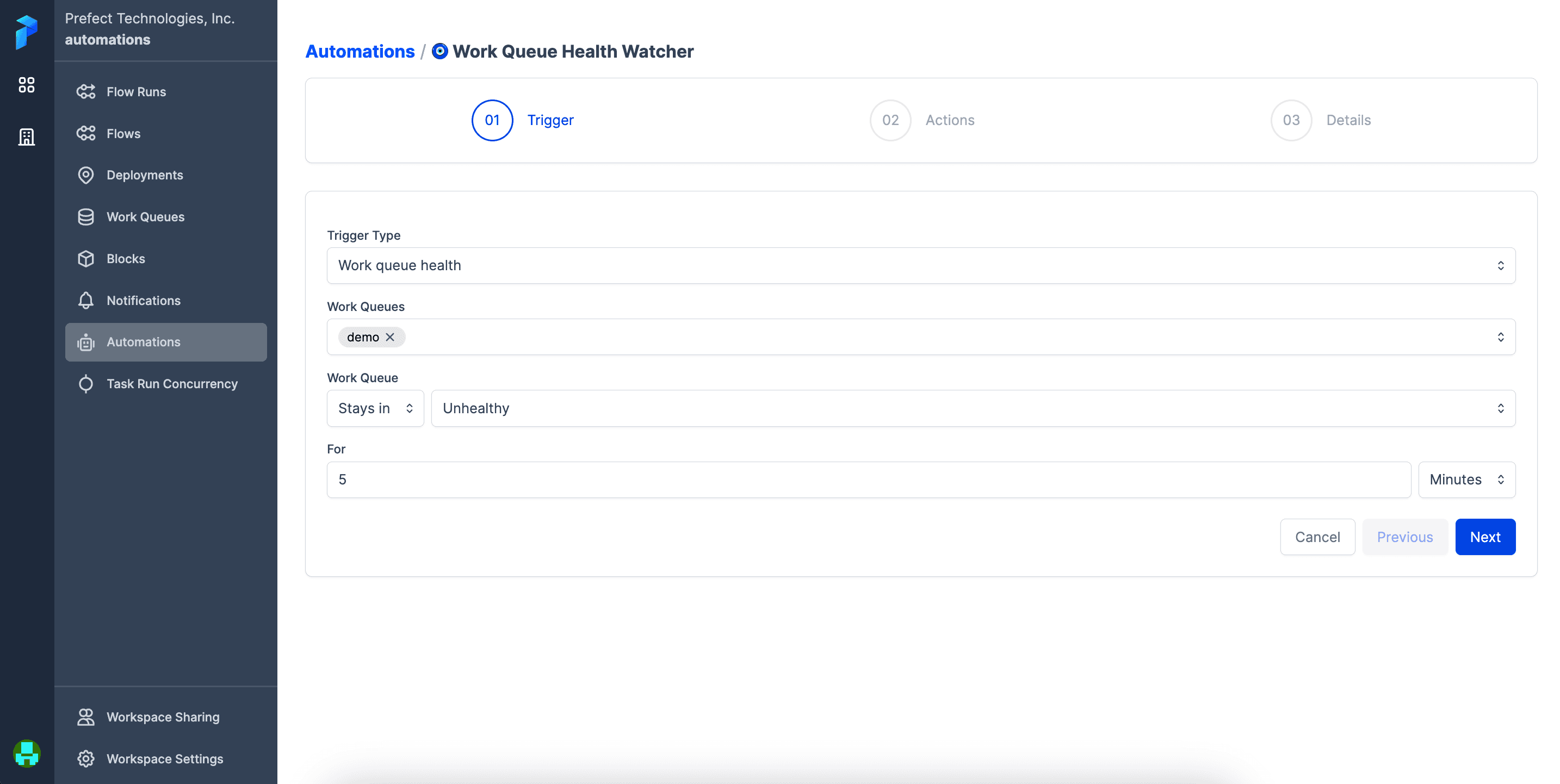The height and width of the screenshot is (784, 1560).
Task: Open Flow Runs in sidebar
Action: click(137, 92)
